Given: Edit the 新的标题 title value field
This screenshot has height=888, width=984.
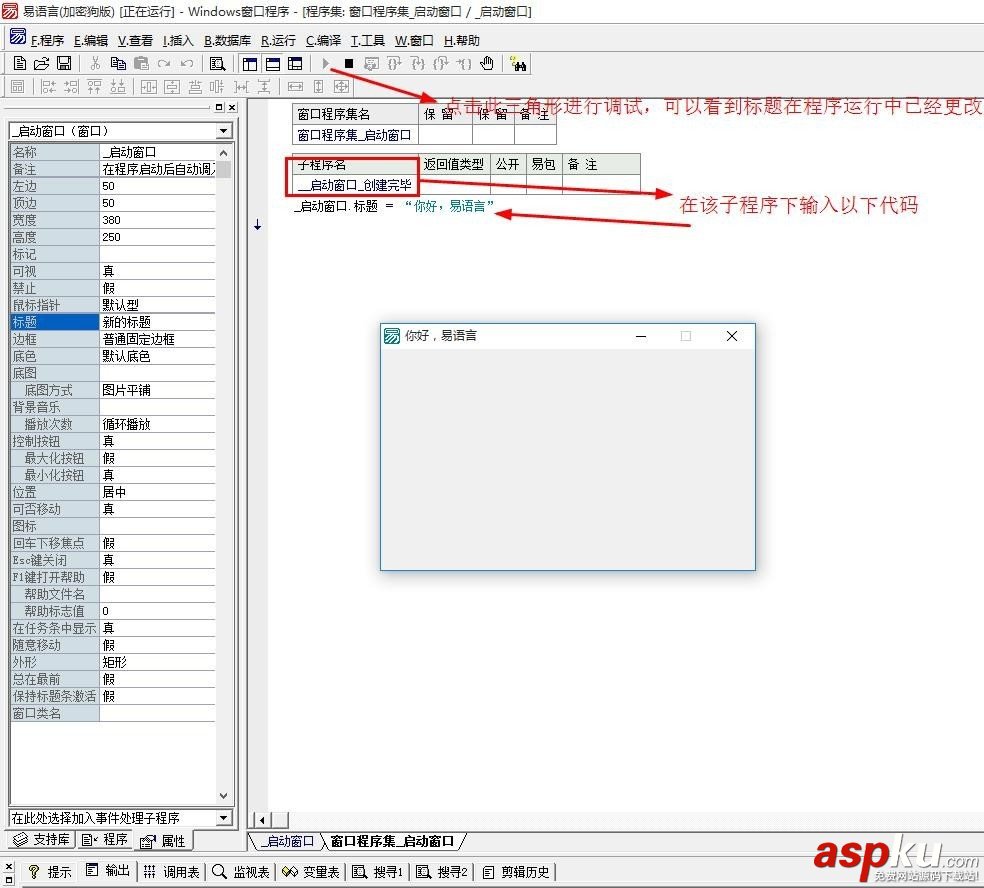Looking at the screenshot, I should point(158,322).
